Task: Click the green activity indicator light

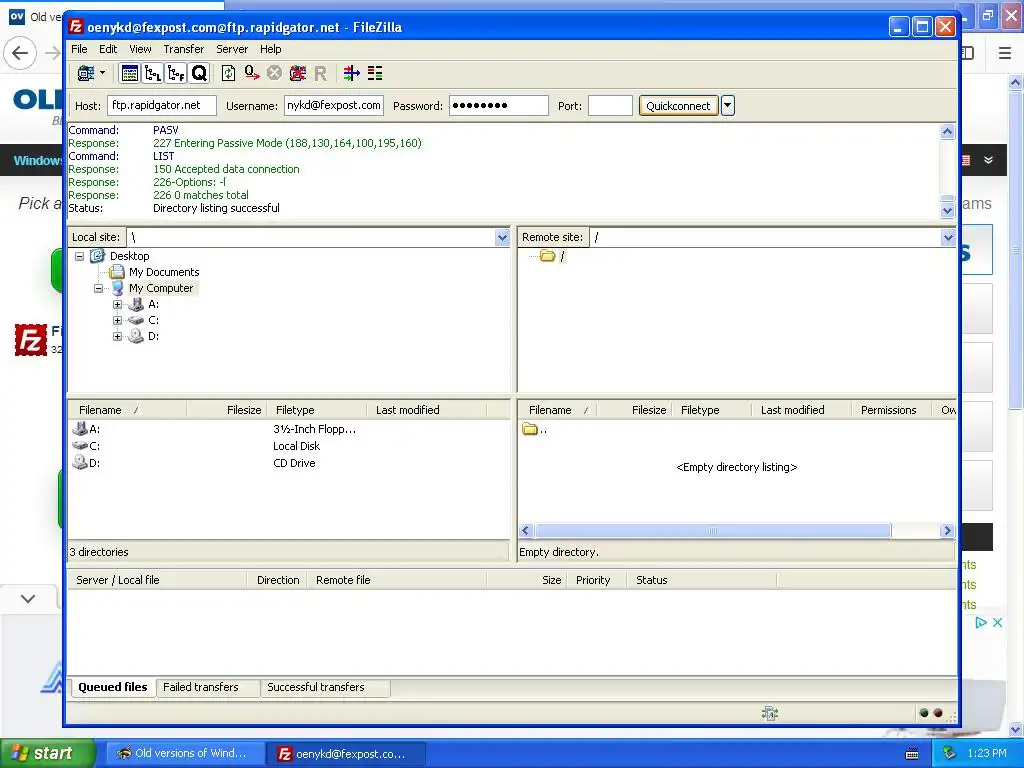Action: click(923, 713)
